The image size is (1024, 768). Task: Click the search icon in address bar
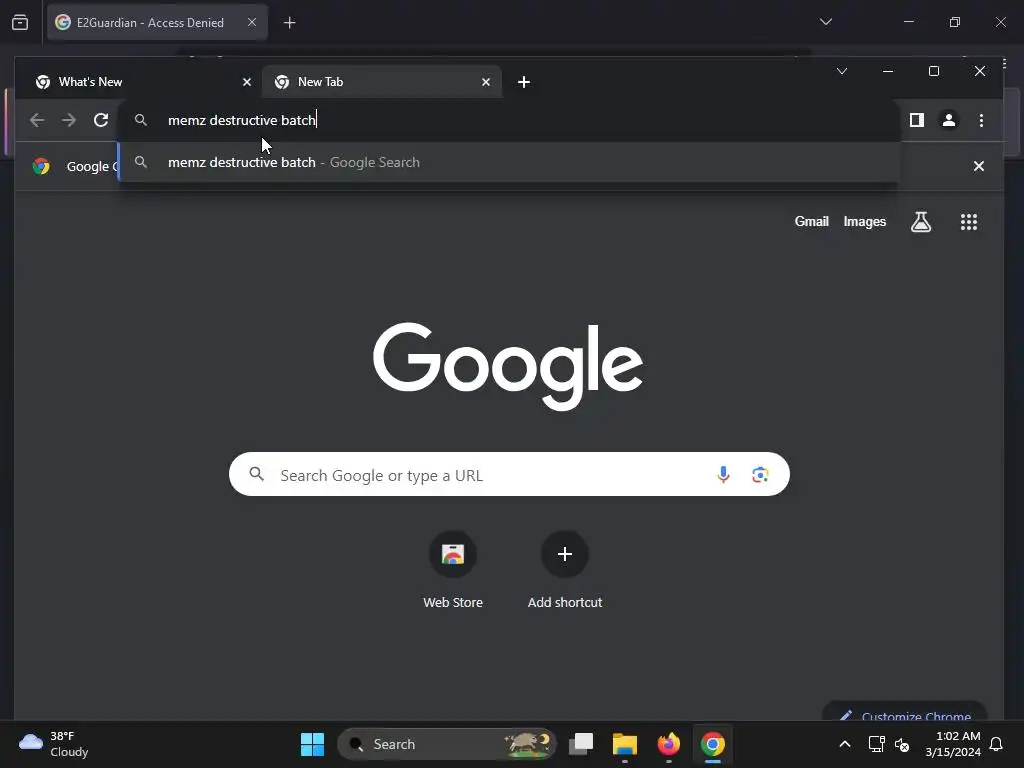pyautogui.click(x=140, y=120)
